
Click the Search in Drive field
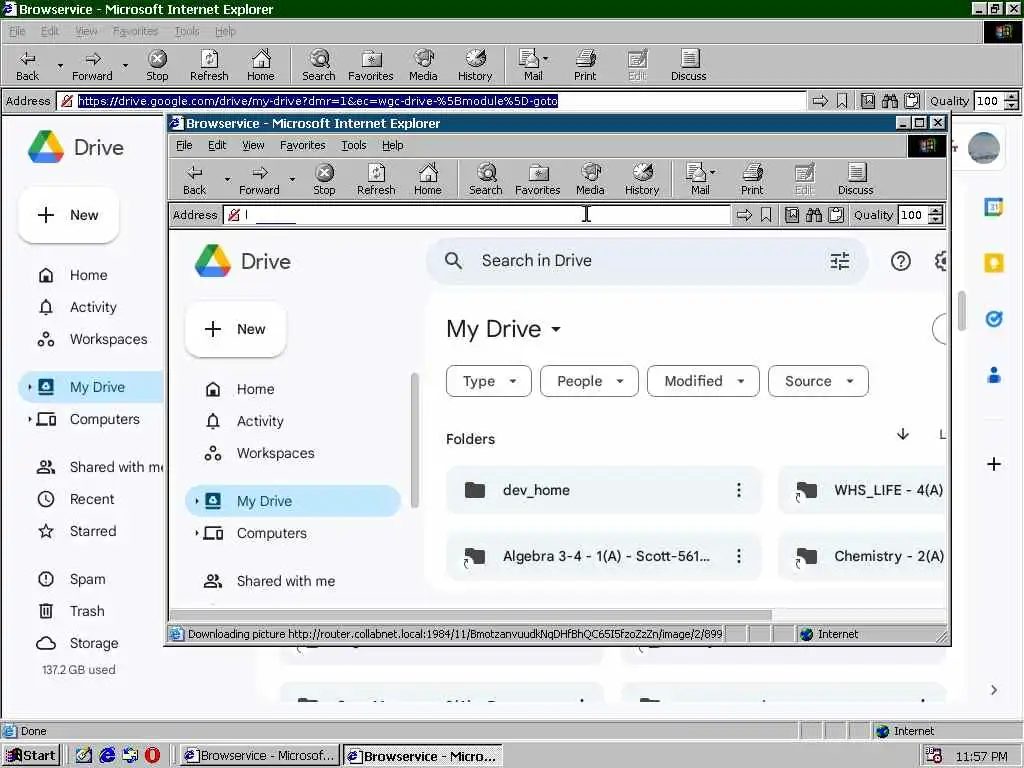point(647,261)
